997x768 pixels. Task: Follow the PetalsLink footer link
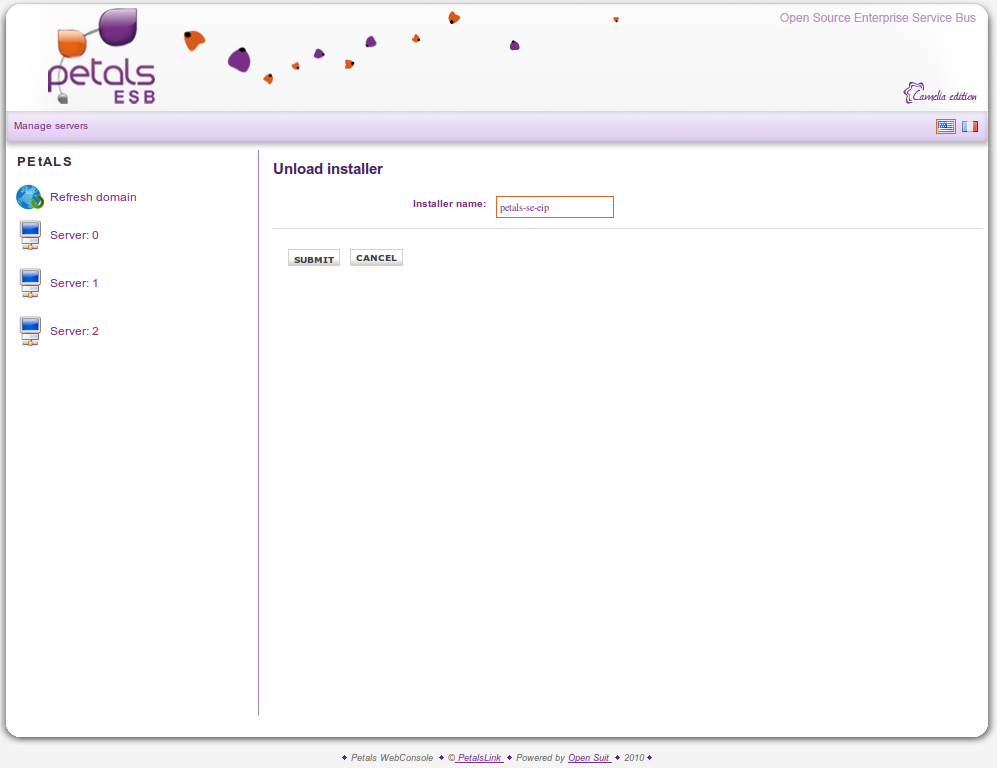[x=479, y=758]
